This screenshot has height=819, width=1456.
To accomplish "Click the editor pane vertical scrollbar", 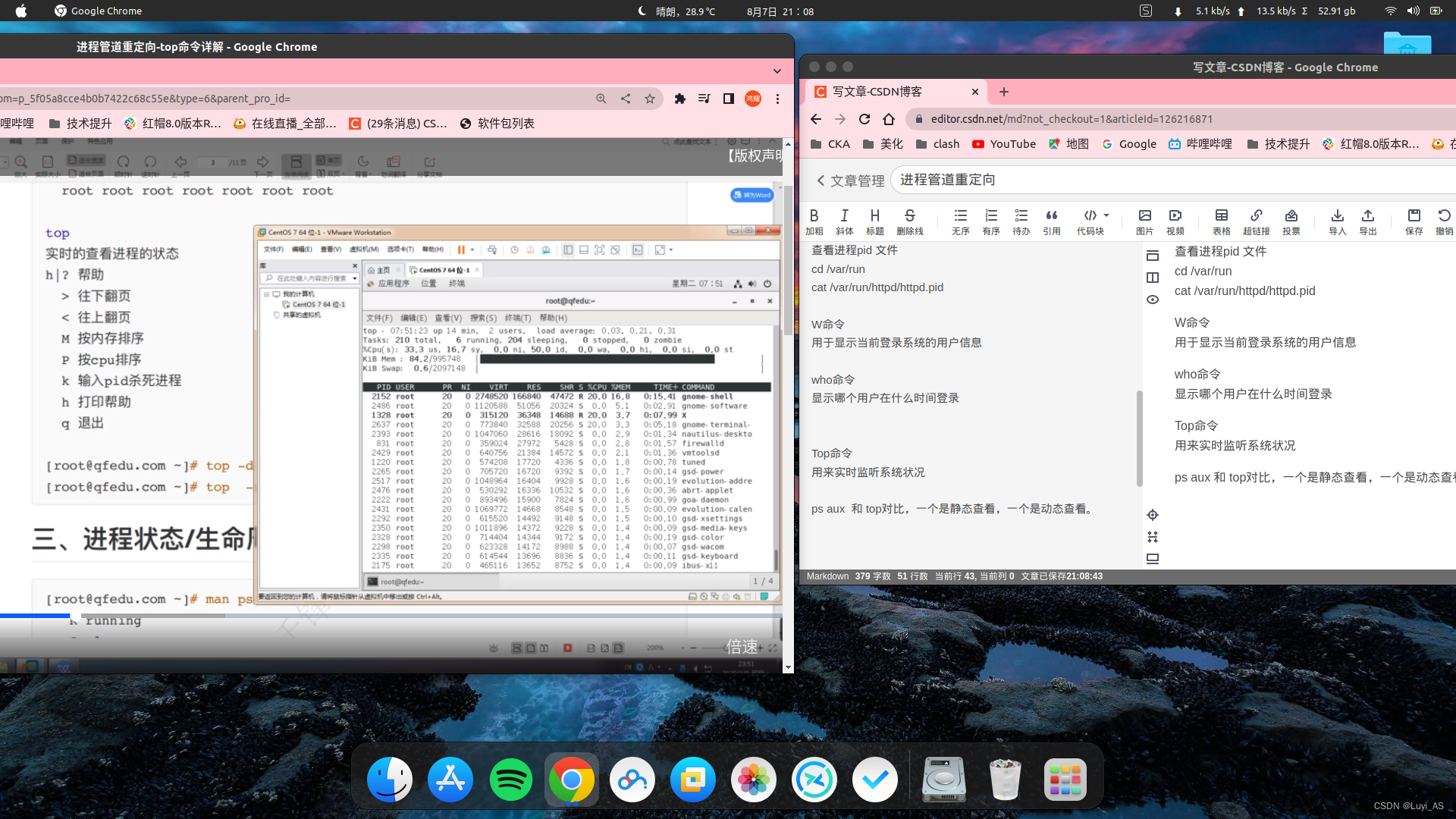I will pyautogui.click(x=1139, y=438).
